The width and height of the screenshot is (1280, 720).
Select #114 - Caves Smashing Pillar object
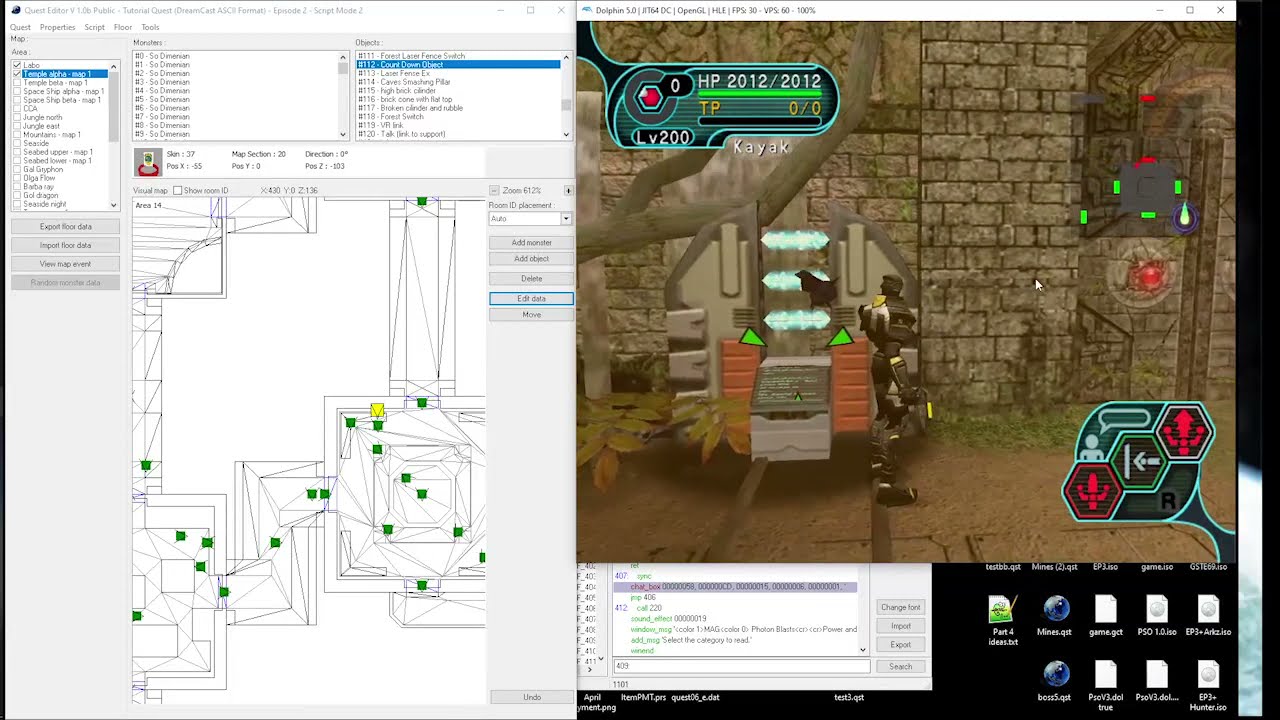458,82
